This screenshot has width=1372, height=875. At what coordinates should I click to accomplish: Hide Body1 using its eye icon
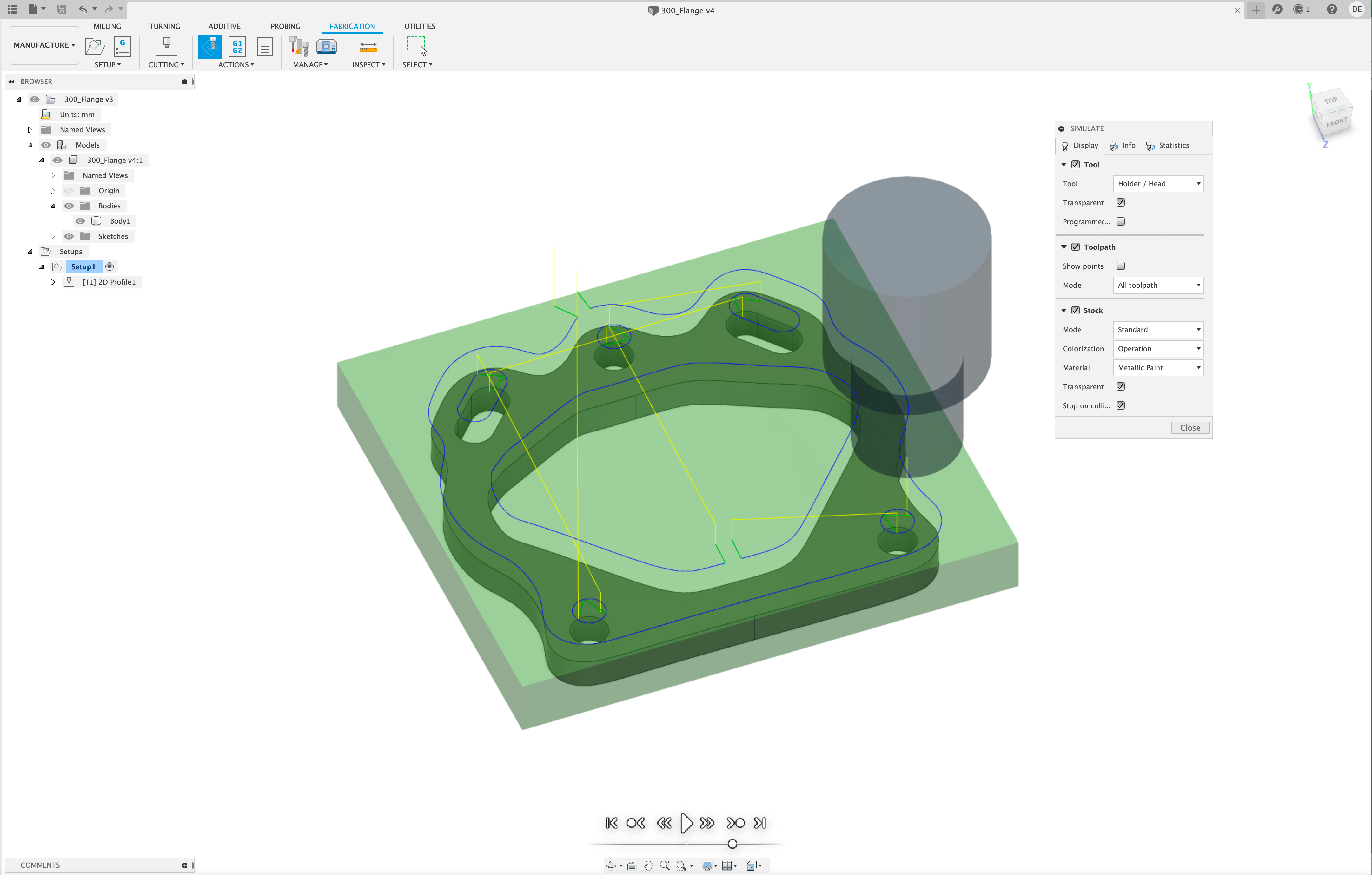[80, 221]
